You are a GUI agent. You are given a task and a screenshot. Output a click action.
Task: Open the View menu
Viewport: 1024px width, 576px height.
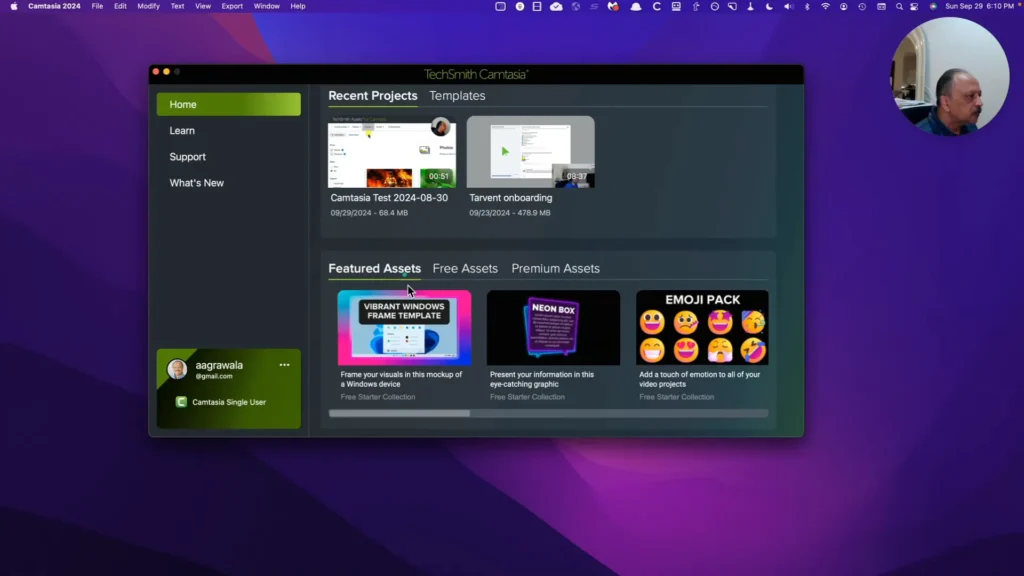pyautogui.click(x=203, y=6)
